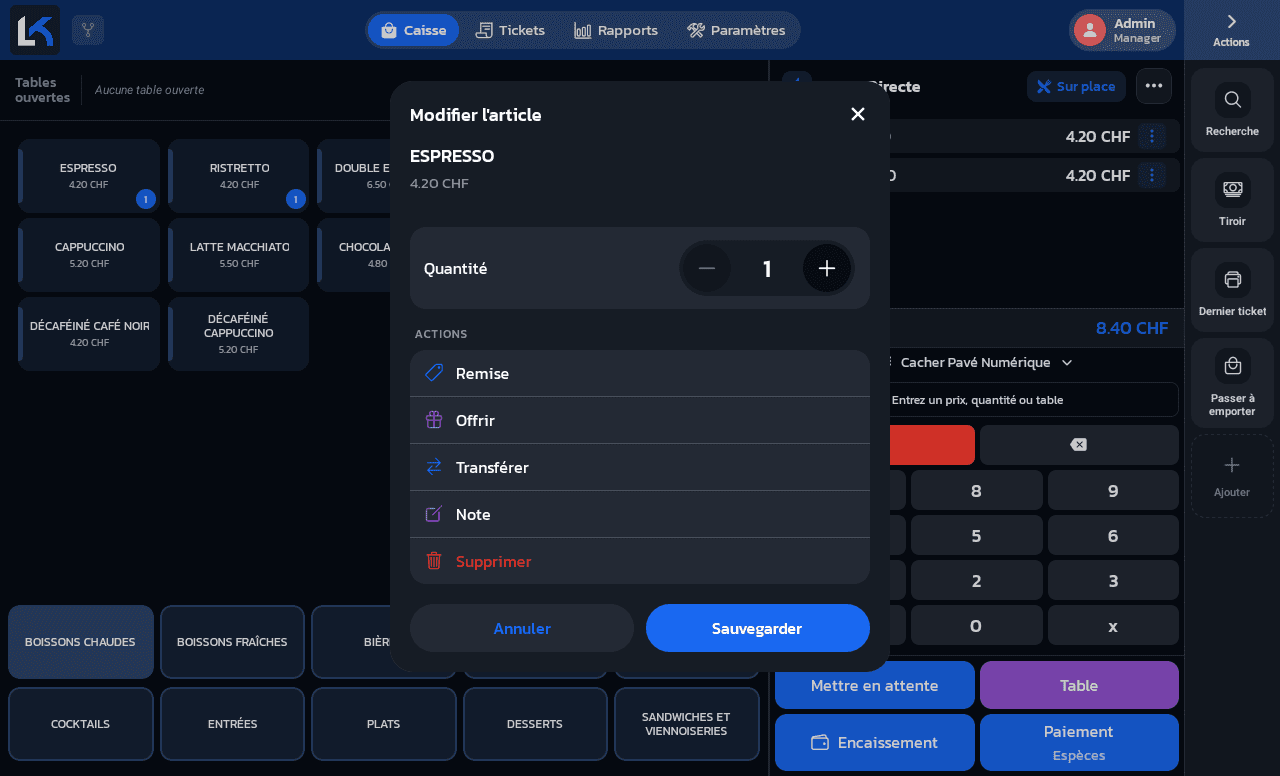The height and width of the screenshot is (776, 1280).
Task: Select the Offrir action
Action: coord(640,420)
